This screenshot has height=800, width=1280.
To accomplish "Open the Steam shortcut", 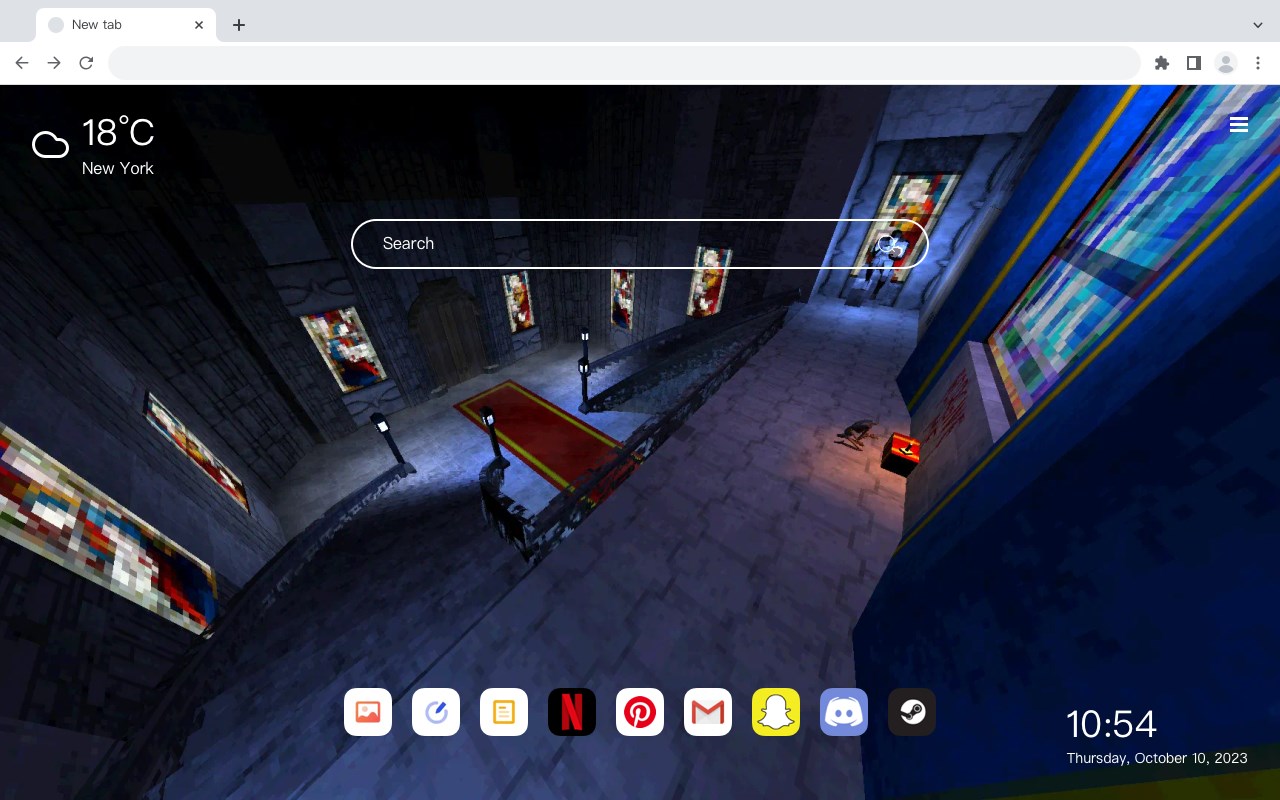I will [x=912, y=712].
